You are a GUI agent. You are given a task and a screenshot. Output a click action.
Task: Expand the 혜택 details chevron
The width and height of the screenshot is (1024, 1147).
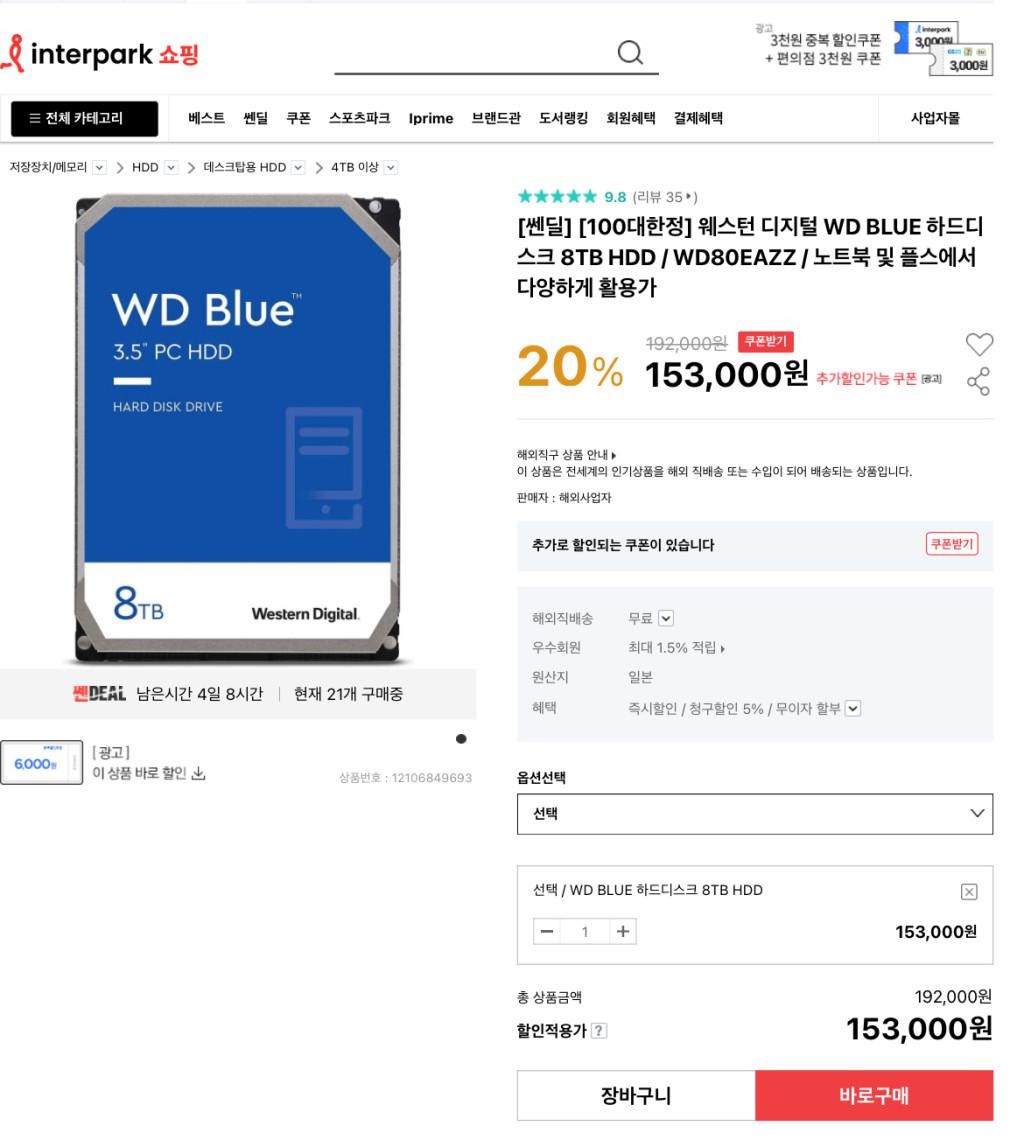click(x=852, y=708)
